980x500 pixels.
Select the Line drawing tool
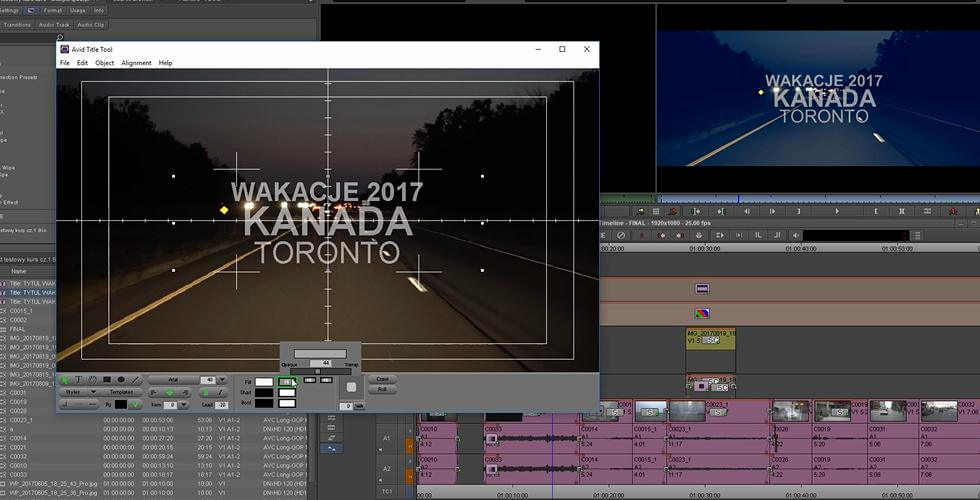pos(136,379)
